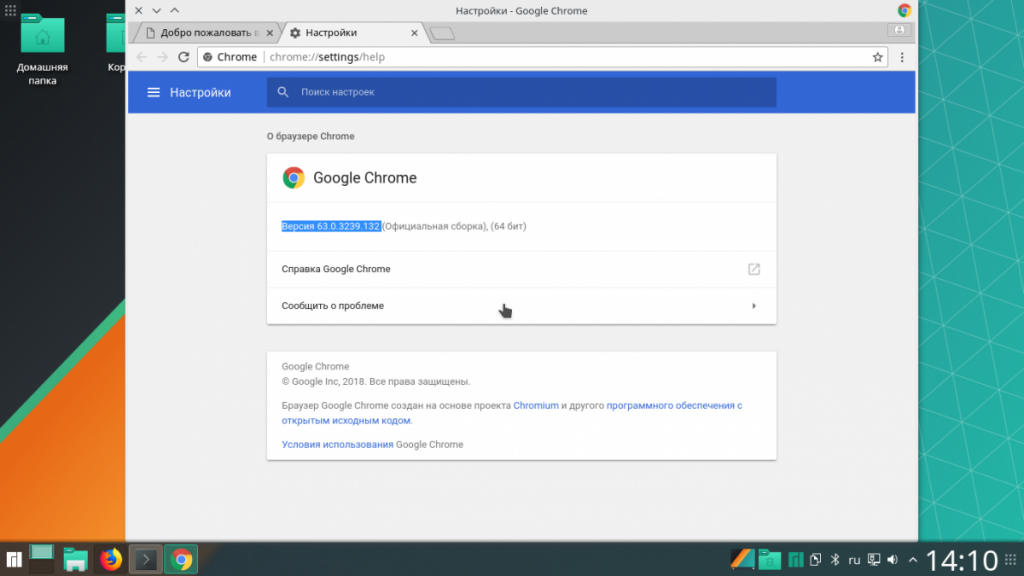Click the 14:10 clock
Screen dimensions: 1024x576
(962, 560)
